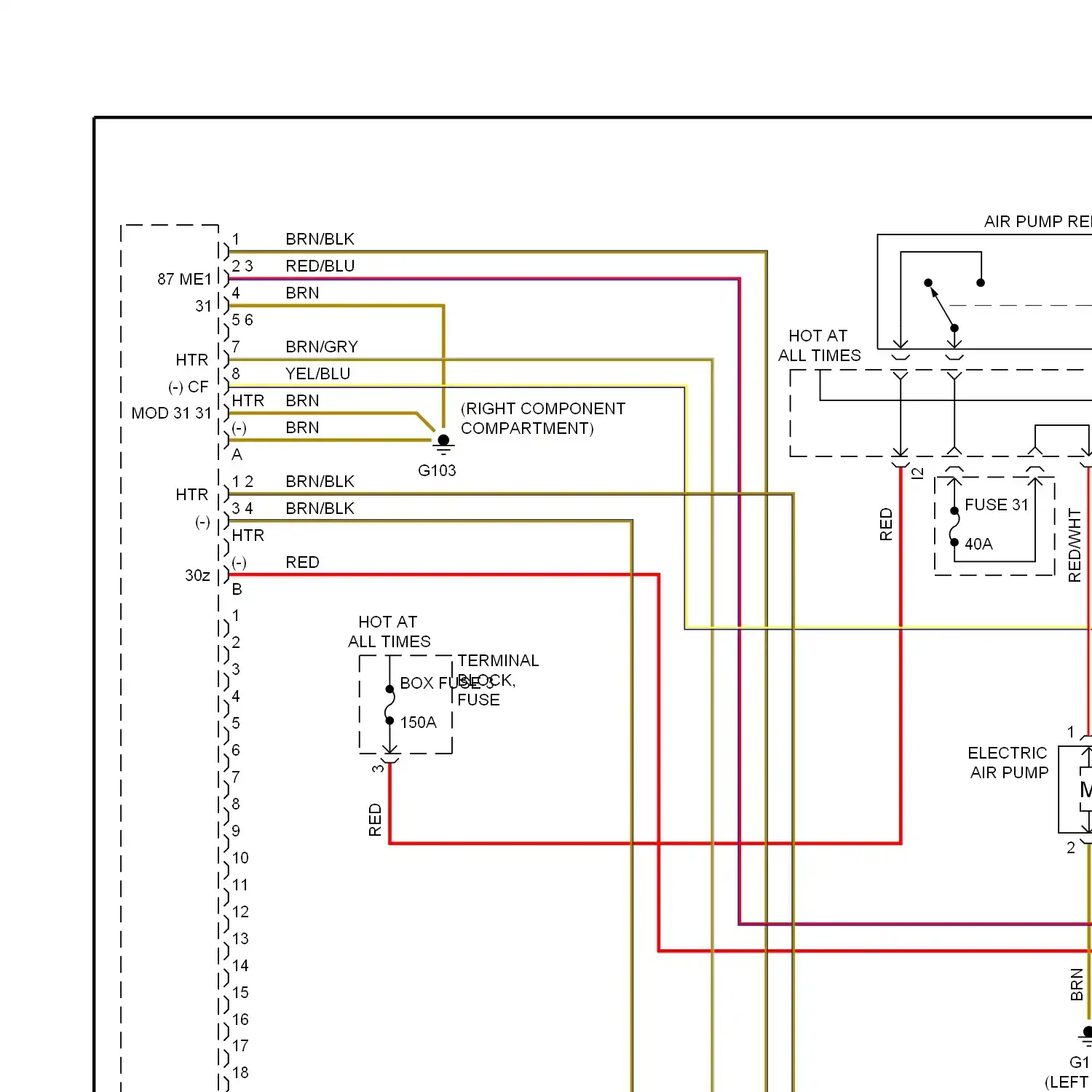
Task: Click the MOD 31 31 label
Action: tap(172, 414)
